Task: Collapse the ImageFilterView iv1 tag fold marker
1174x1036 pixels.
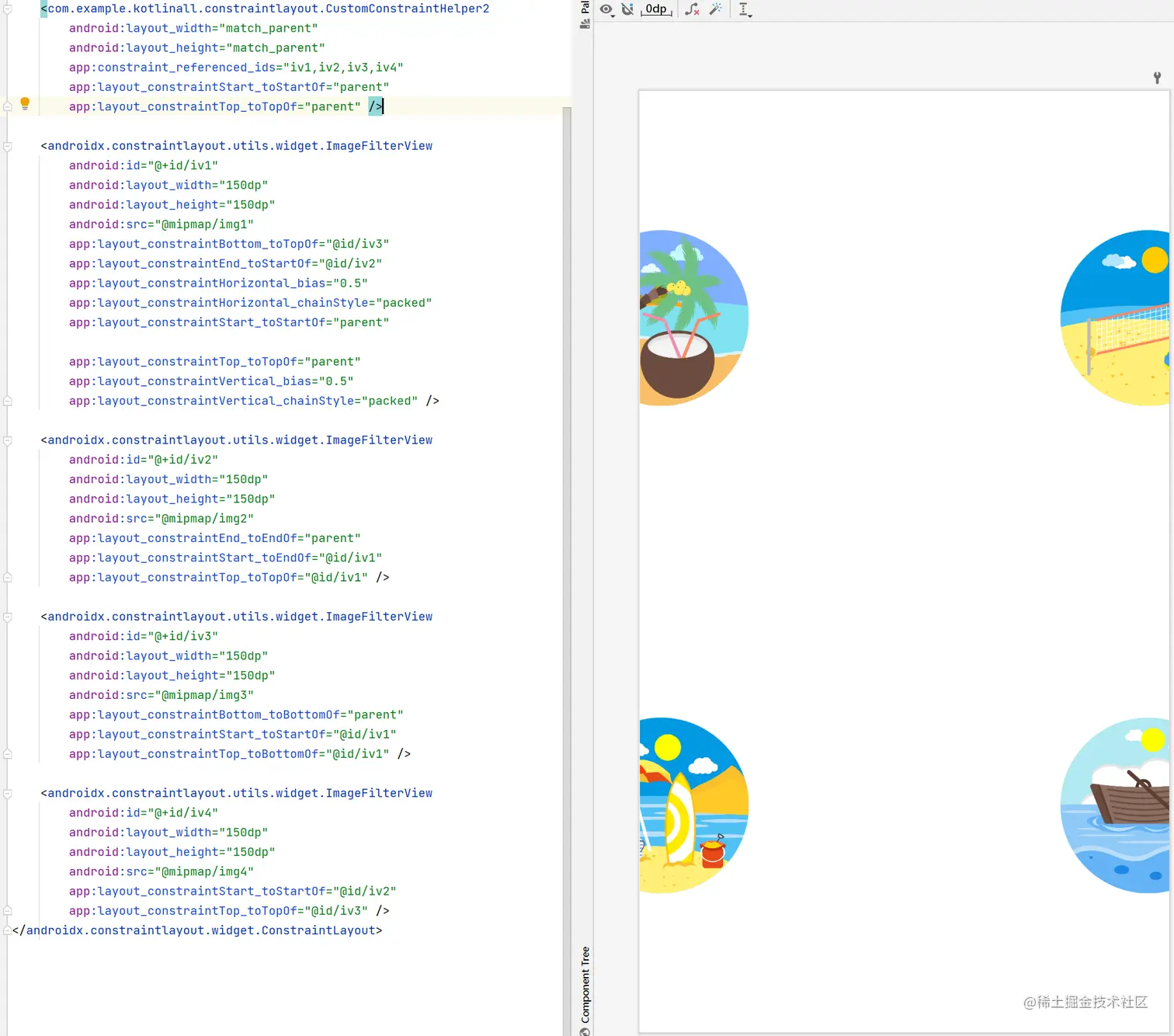Action: 8,146
